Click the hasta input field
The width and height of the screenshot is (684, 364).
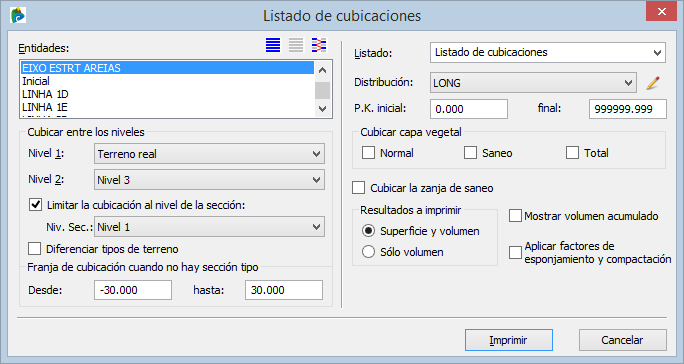[284, 290]
